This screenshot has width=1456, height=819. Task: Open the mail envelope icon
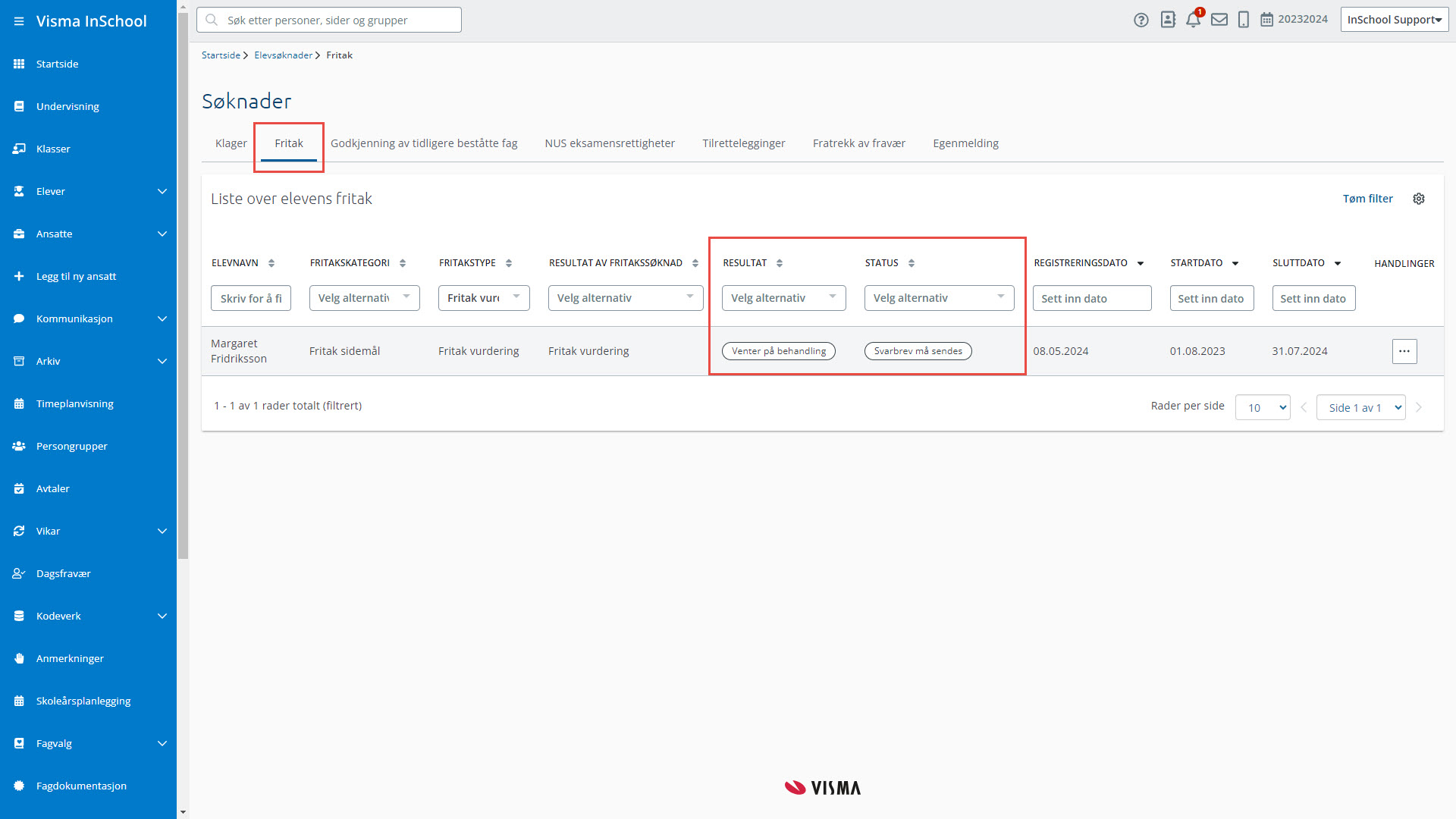pyautogui.click(x=1219, y=20)
